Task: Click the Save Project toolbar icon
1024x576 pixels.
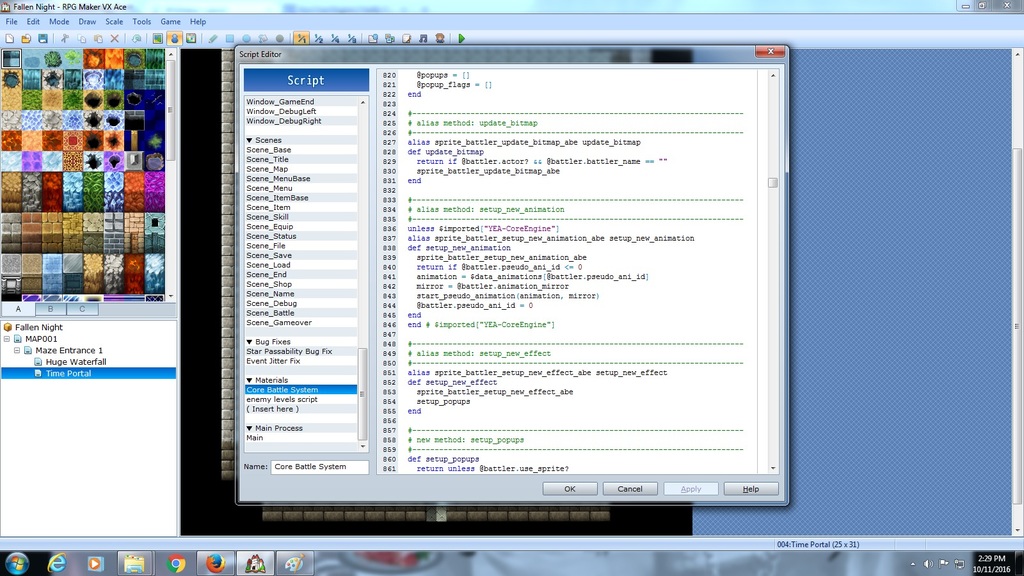Action: pyautogui.click(x=44, y=39)
